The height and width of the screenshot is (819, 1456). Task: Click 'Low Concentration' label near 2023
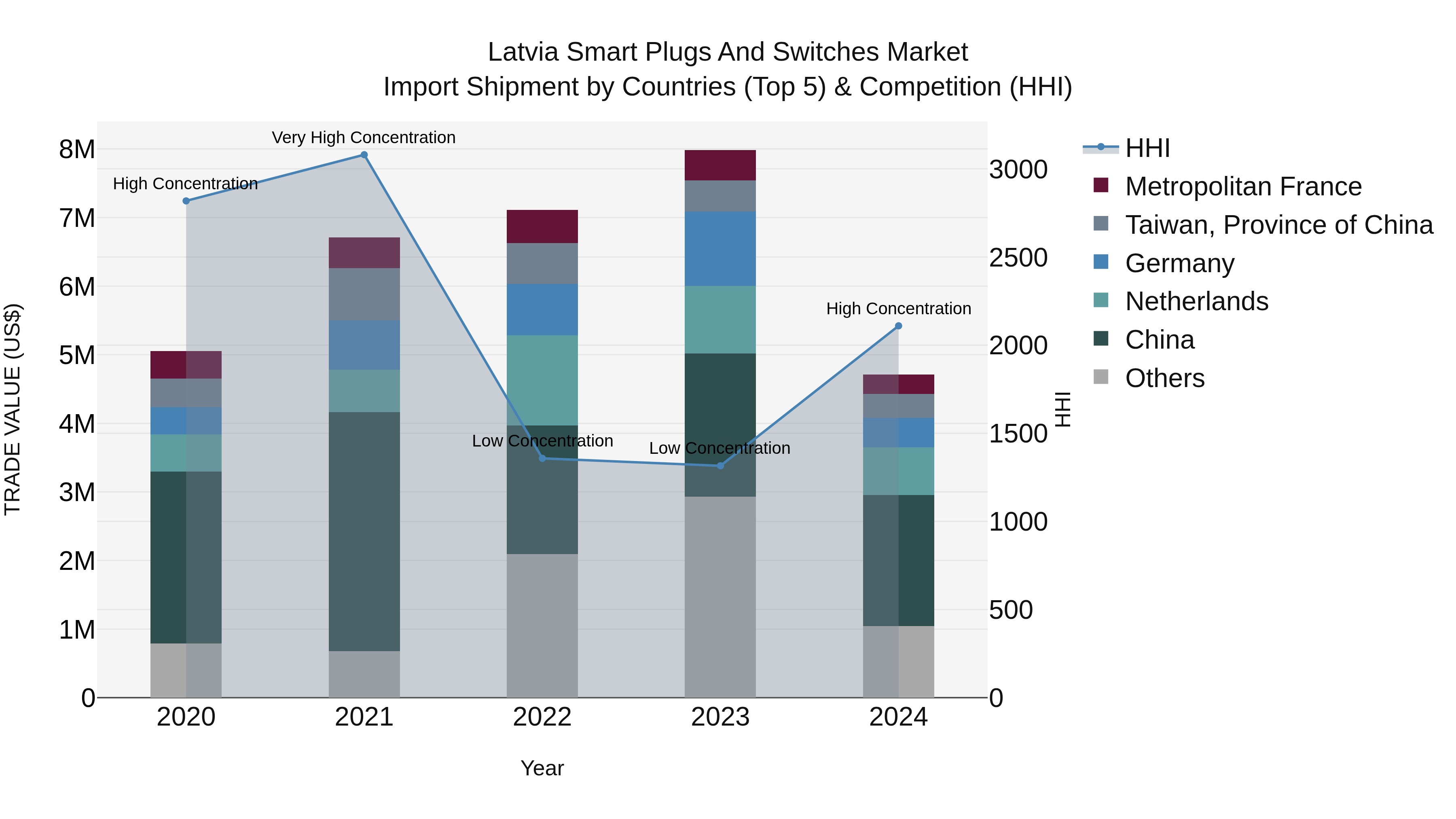[720, 448]
